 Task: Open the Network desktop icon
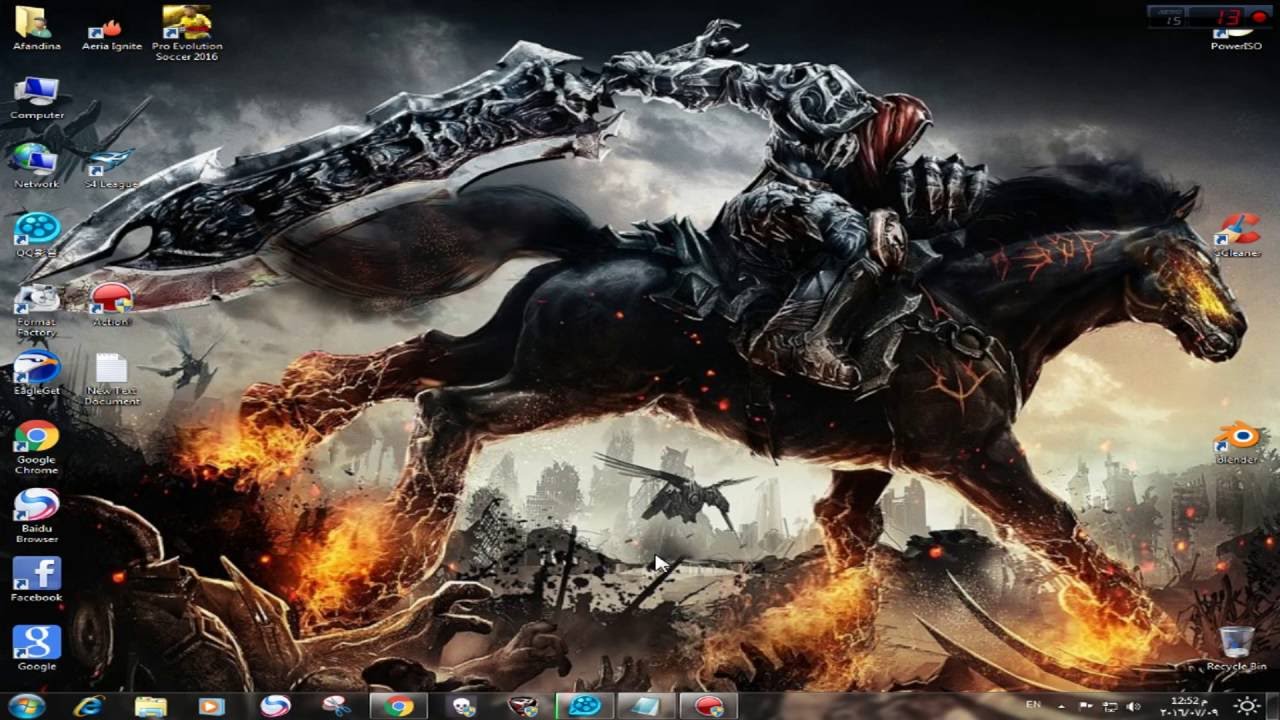pos(37,165)
